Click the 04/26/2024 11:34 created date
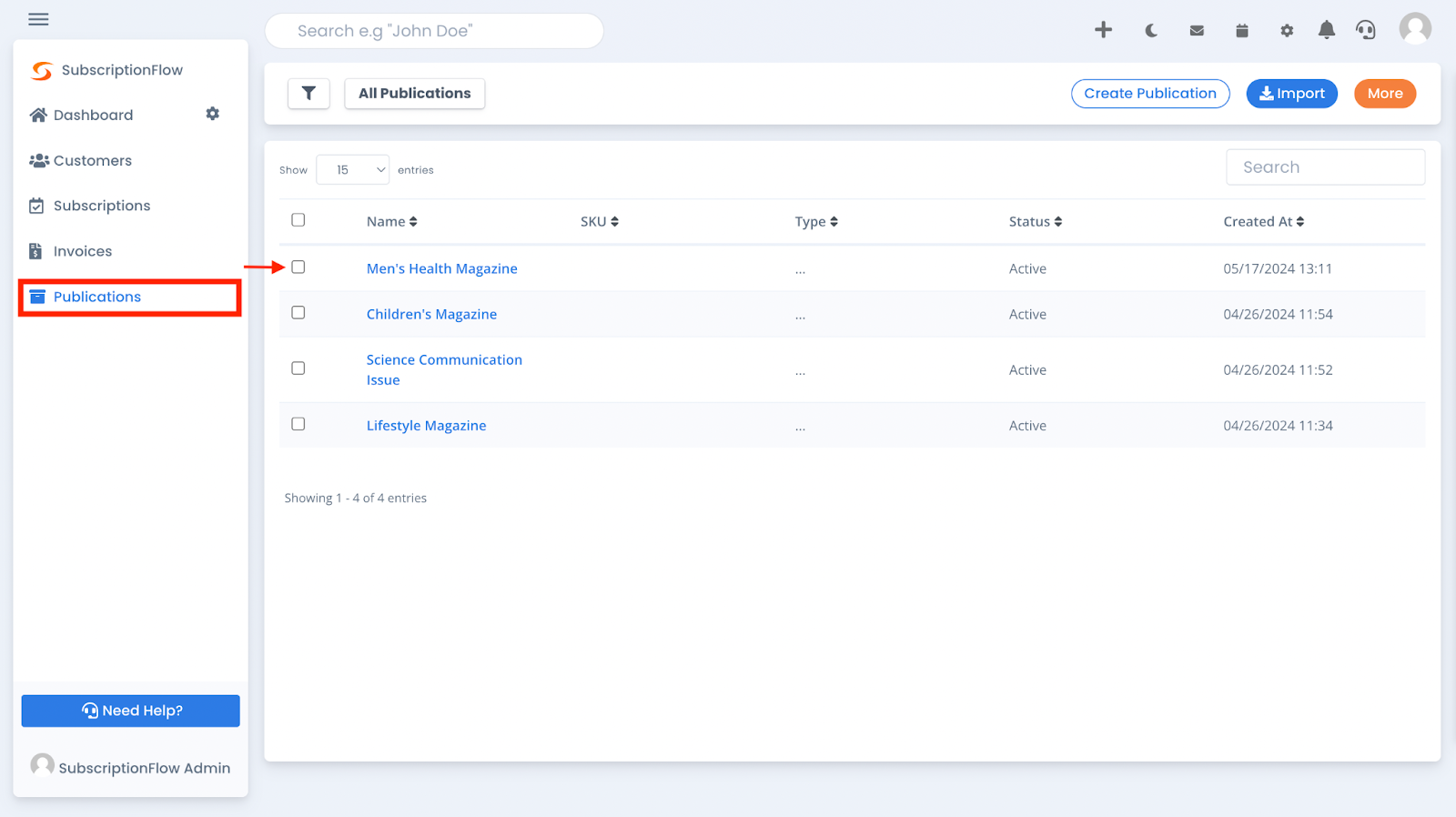This screenshot has width=1456, height=817. (1278, 425)
